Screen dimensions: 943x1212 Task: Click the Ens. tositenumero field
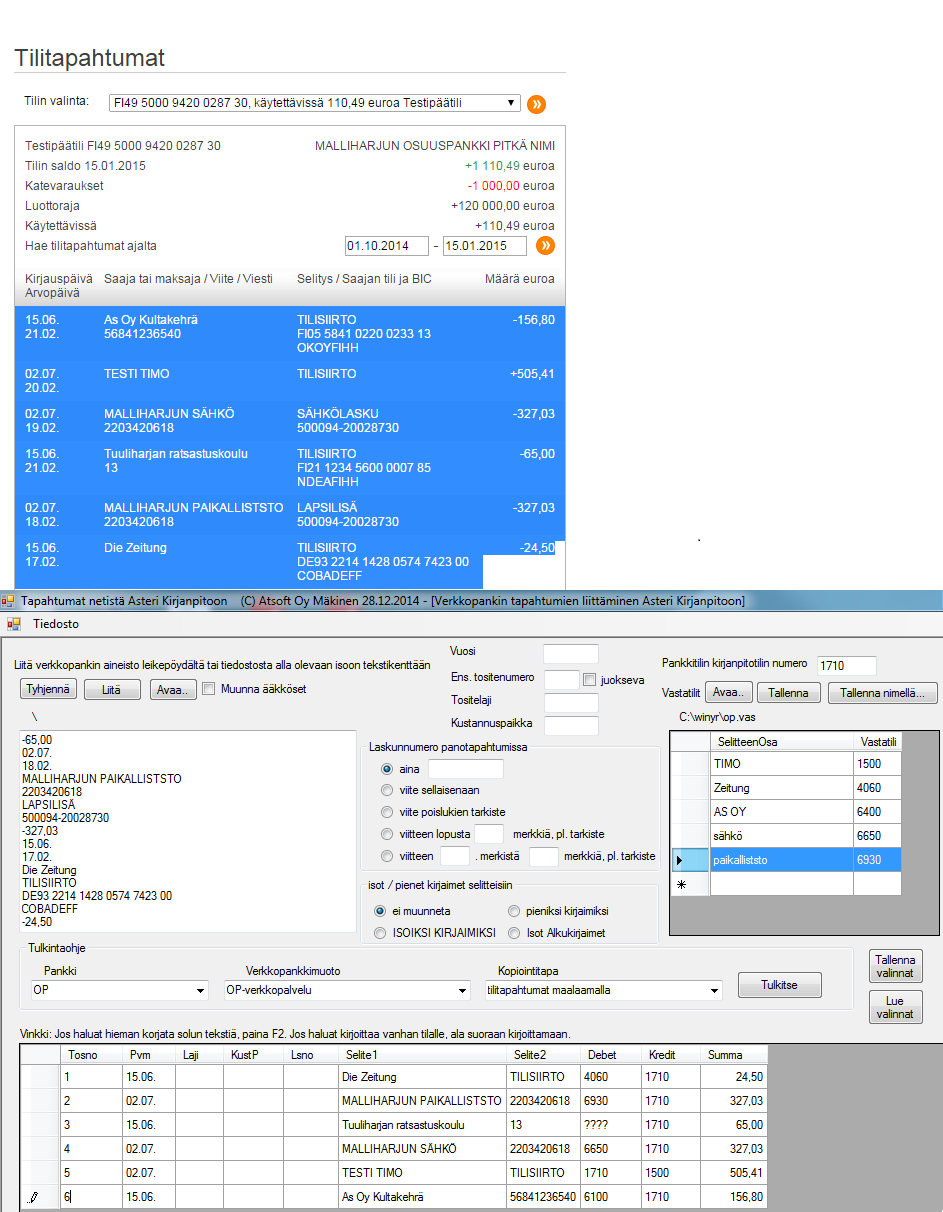tap(562, 679)
